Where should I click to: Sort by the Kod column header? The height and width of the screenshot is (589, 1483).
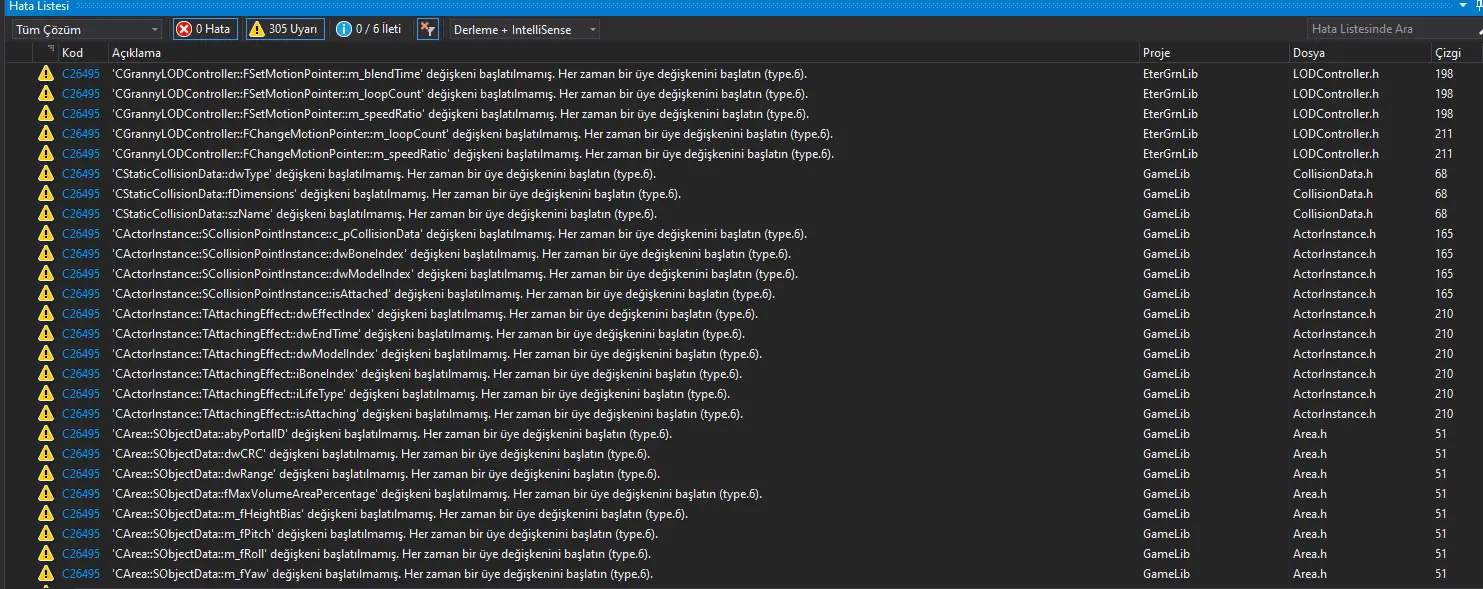click(83, 53)
